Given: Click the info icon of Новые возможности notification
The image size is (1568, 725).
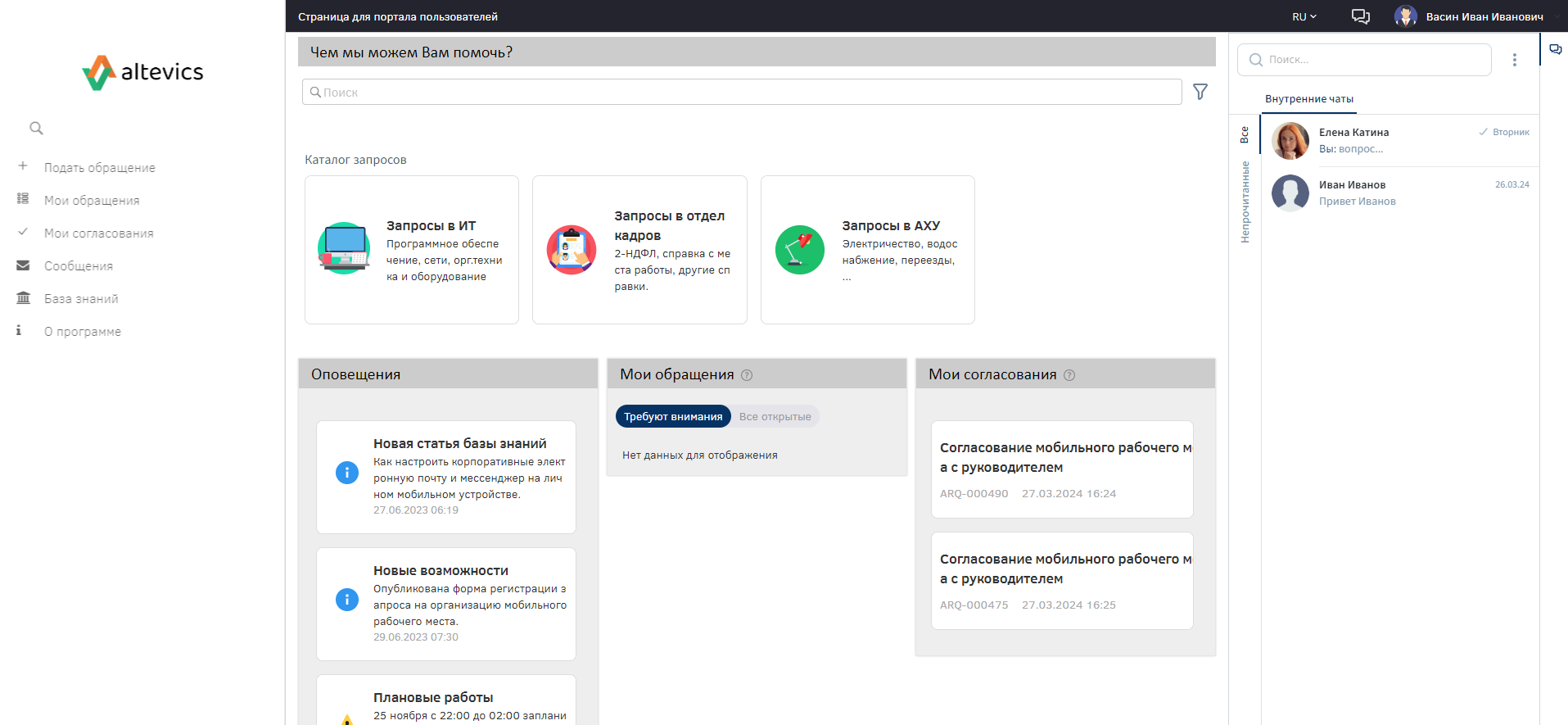Looking at the screenshot, I should click(x=347, y=600).
